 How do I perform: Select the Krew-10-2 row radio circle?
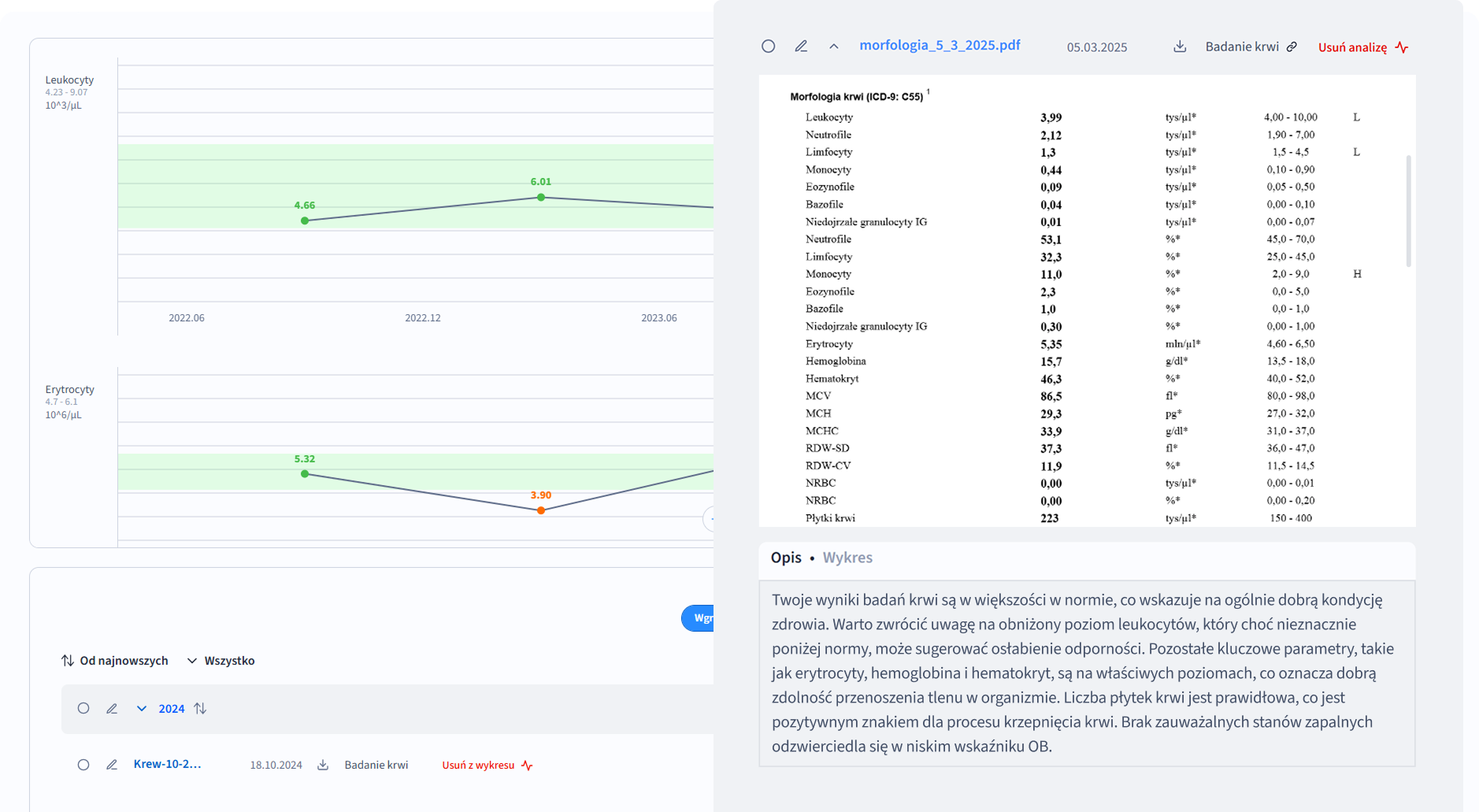pyautogui.click(x=83, y=765)
